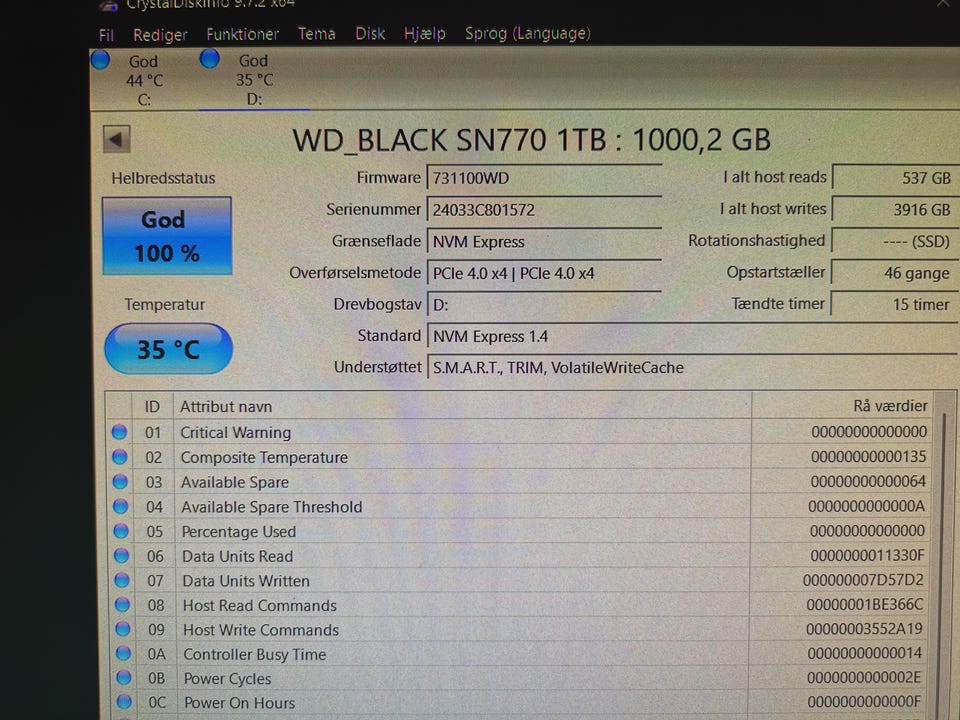Select the Composite Temperature attribute name

264,457
